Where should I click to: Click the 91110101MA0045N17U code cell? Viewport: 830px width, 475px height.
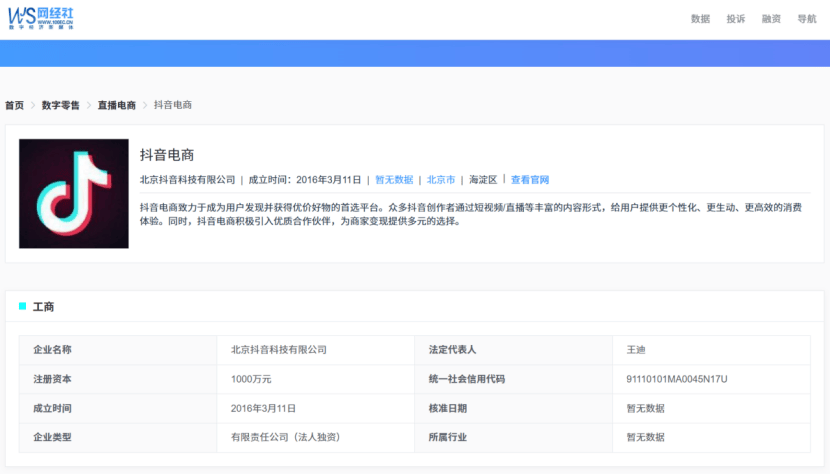point(711,379)
